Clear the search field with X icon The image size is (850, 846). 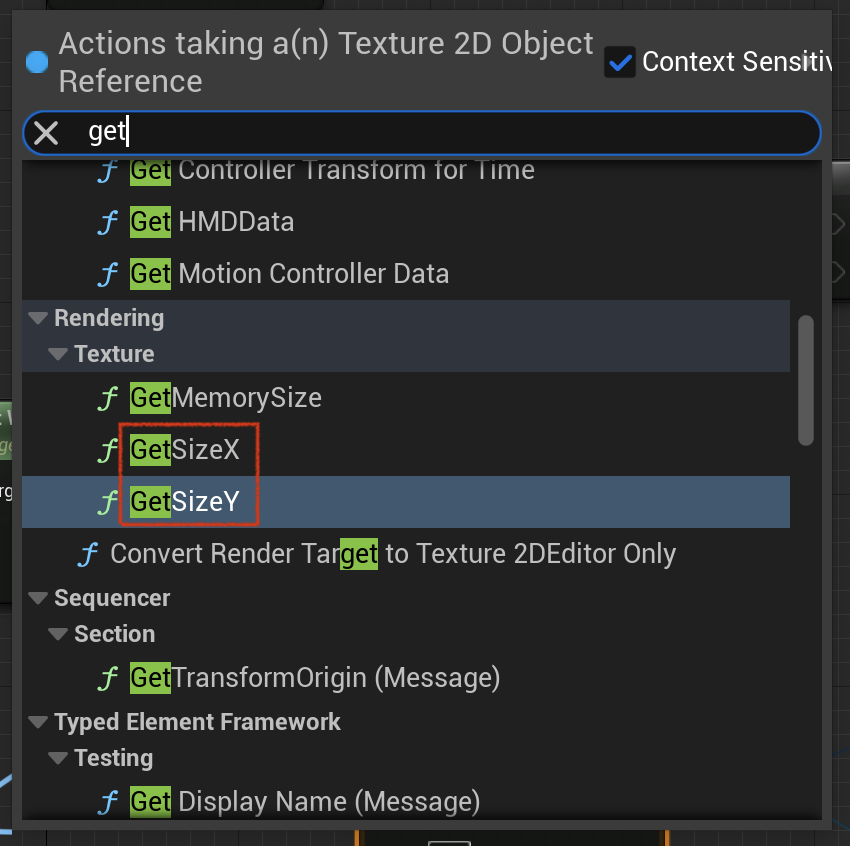pyautogui.click(x=46, y=133)
